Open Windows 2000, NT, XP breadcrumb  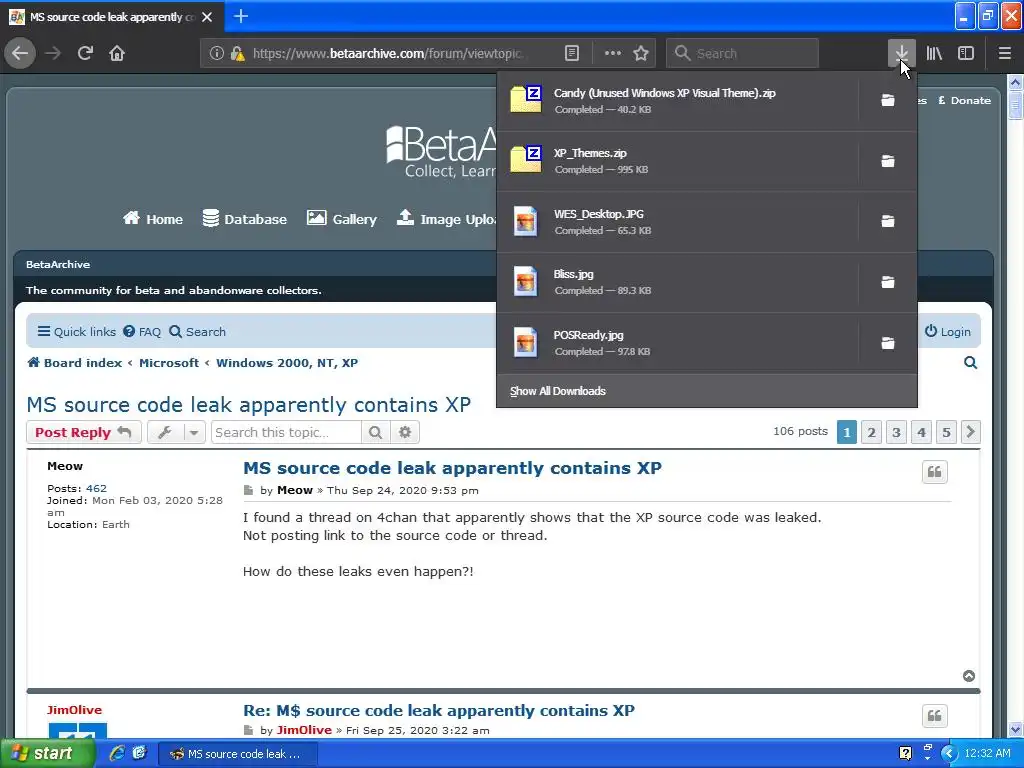[x=287, y=362]
